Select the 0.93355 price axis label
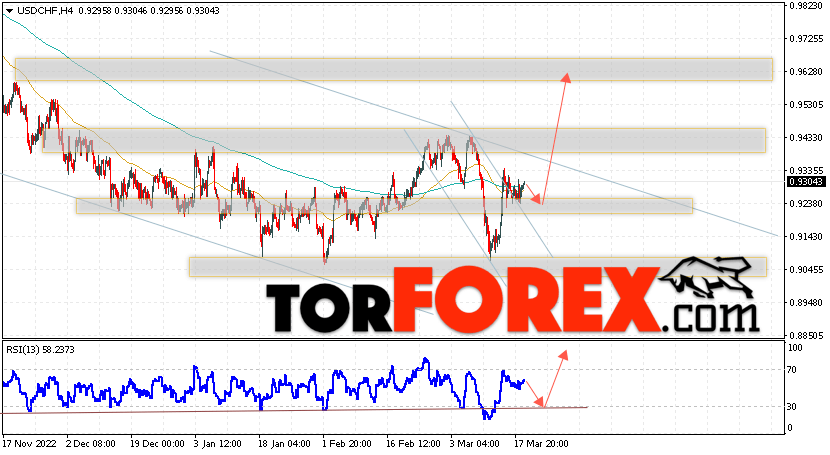 pyautogui.click(x=806, y=170)
